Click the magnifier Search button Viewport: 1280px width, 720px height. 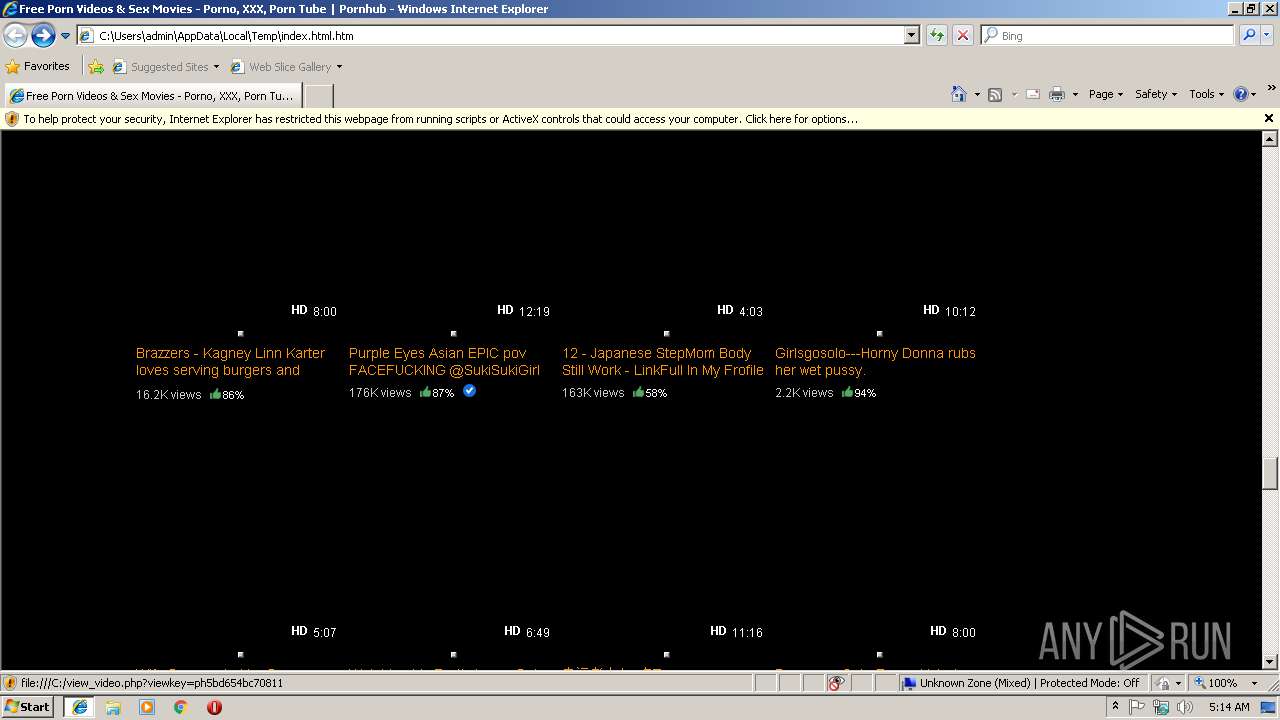[1248, 35]
